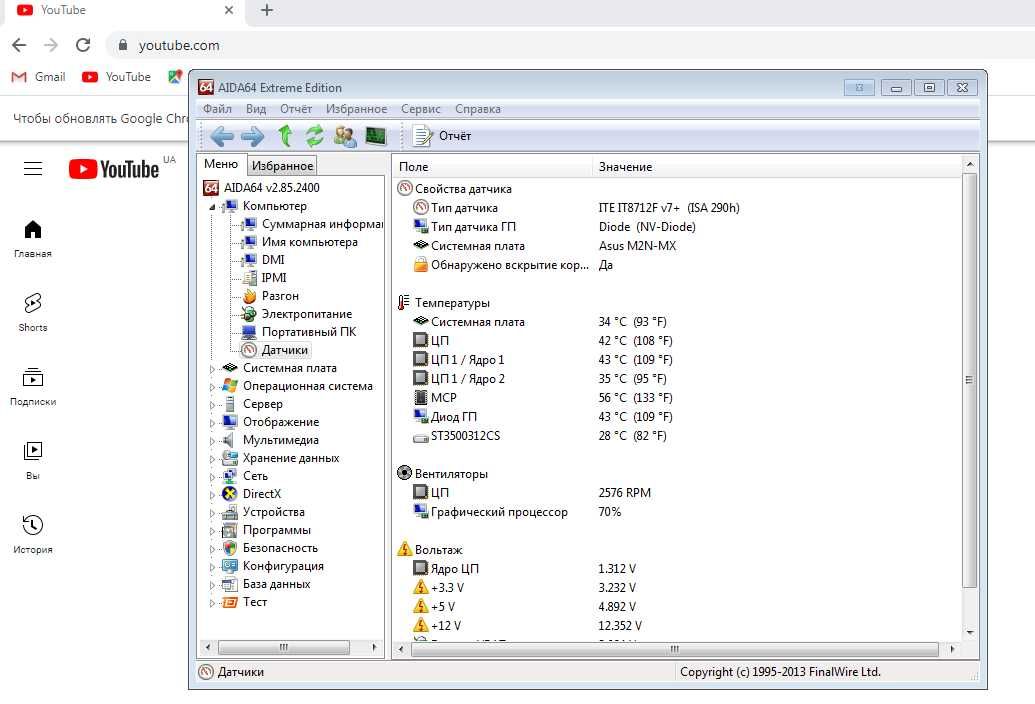The width and height of the screenshot is (1035, 704).
Task: Click the AIDA64 back navigation arrow
Action: coord(222,137)
